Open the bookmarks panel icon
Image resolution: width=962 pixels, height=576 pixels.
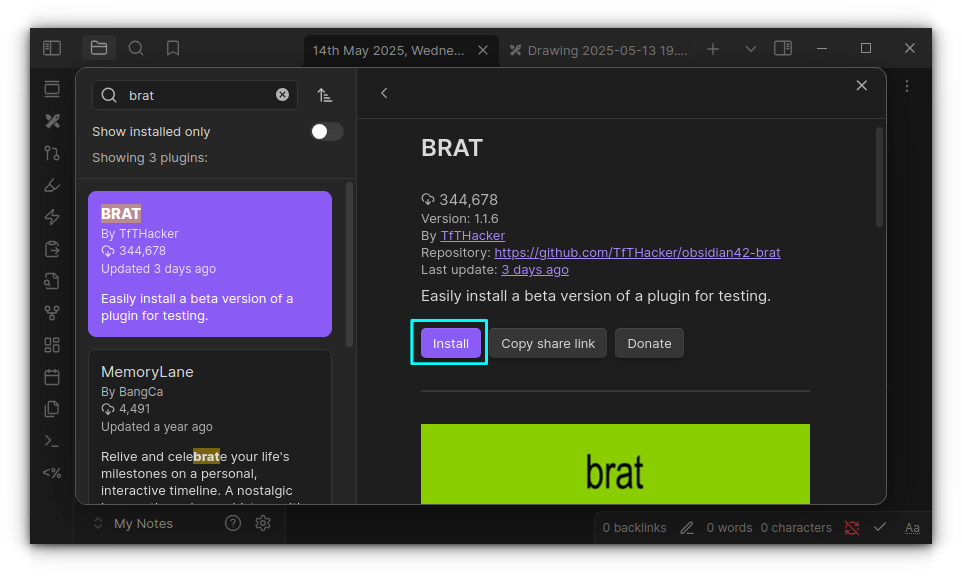[173, 48]
